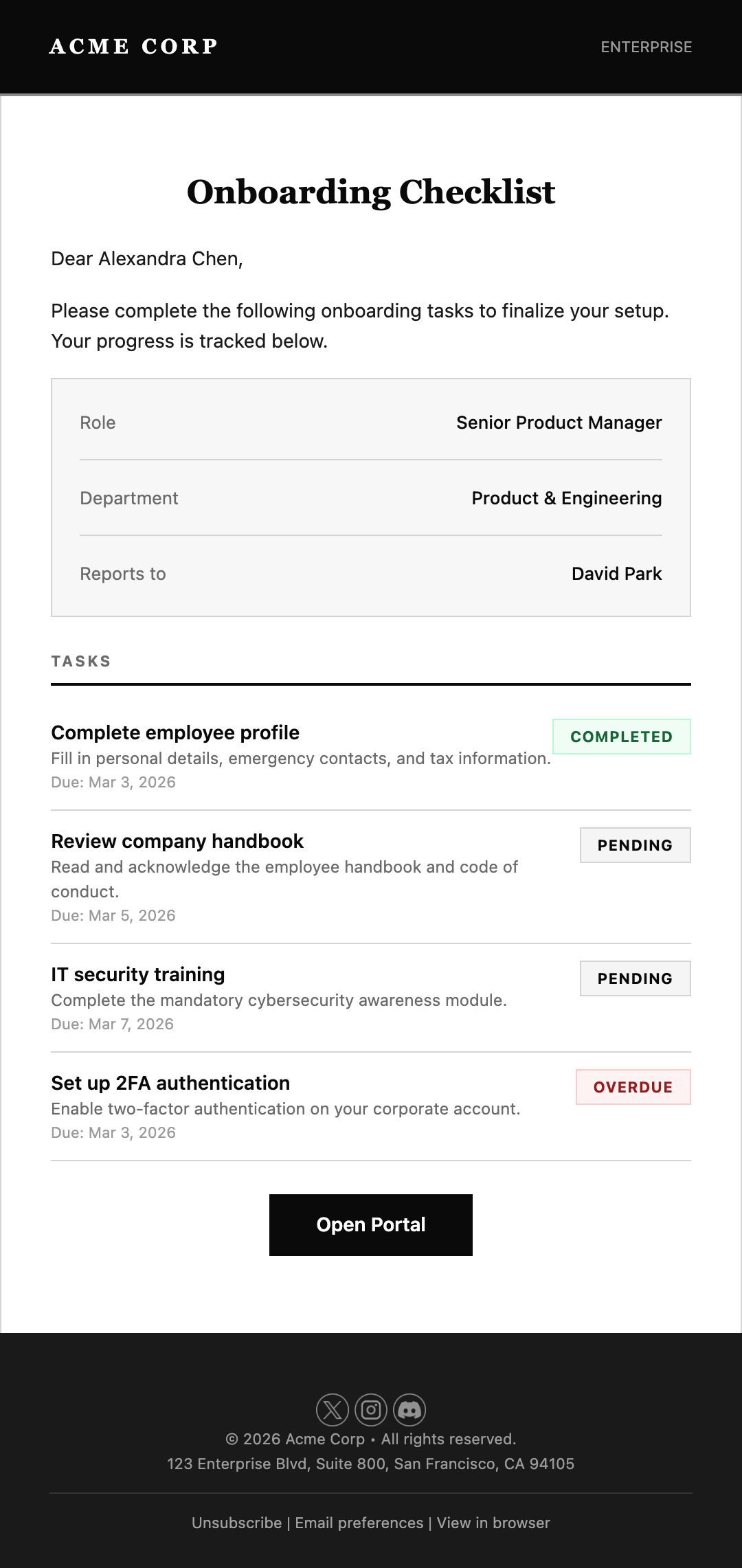Click the TASKS section heading
Screen dimensions: 742x1568
[81, 661]
